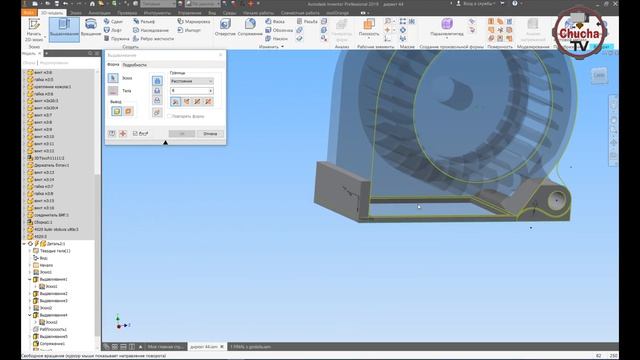The image size is (640, 360).
Task: Click the Плоскость (Work Plane) tool
Action: (369, 28)
